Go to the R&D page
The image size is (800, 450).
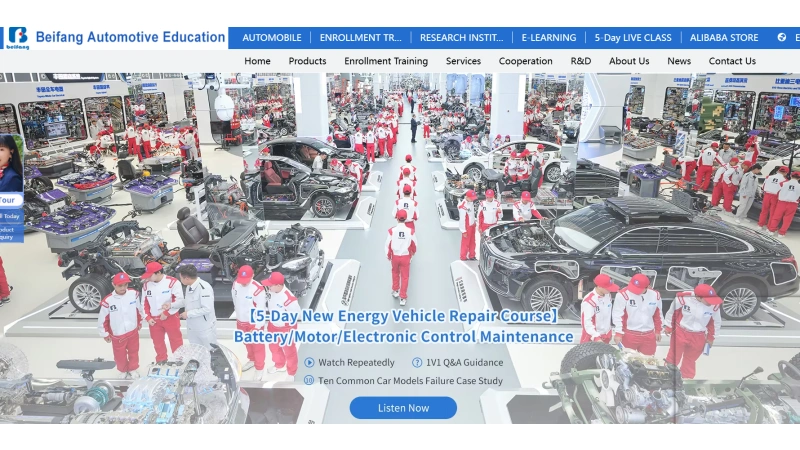click(581, 61)
